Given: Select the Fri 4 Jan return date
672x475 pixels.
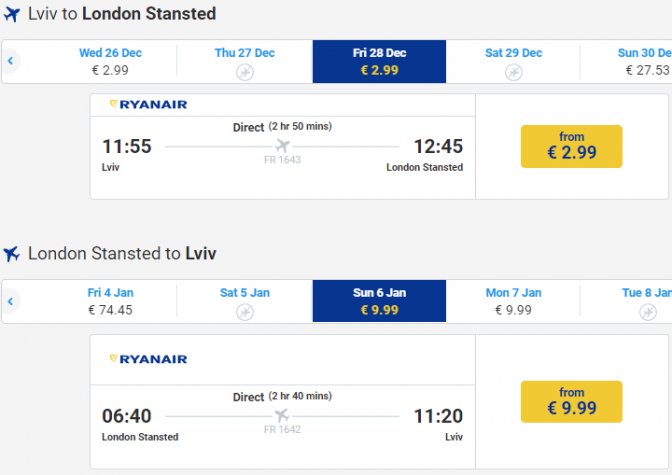Looking at the screenshot, I should (110, 301).
